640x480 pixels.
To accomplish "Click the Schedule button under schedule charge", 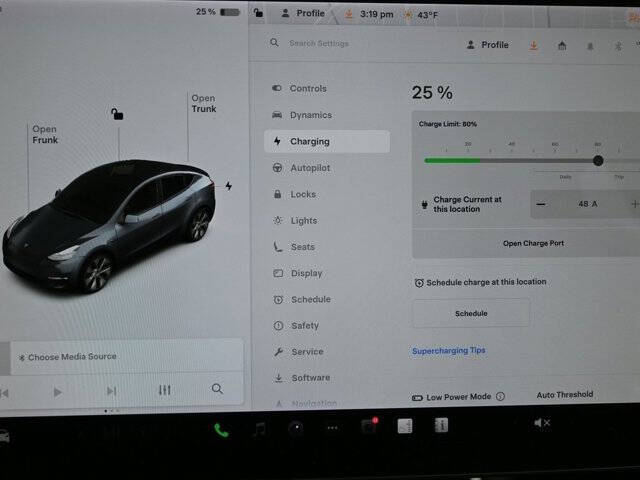I will click(471, 313).
